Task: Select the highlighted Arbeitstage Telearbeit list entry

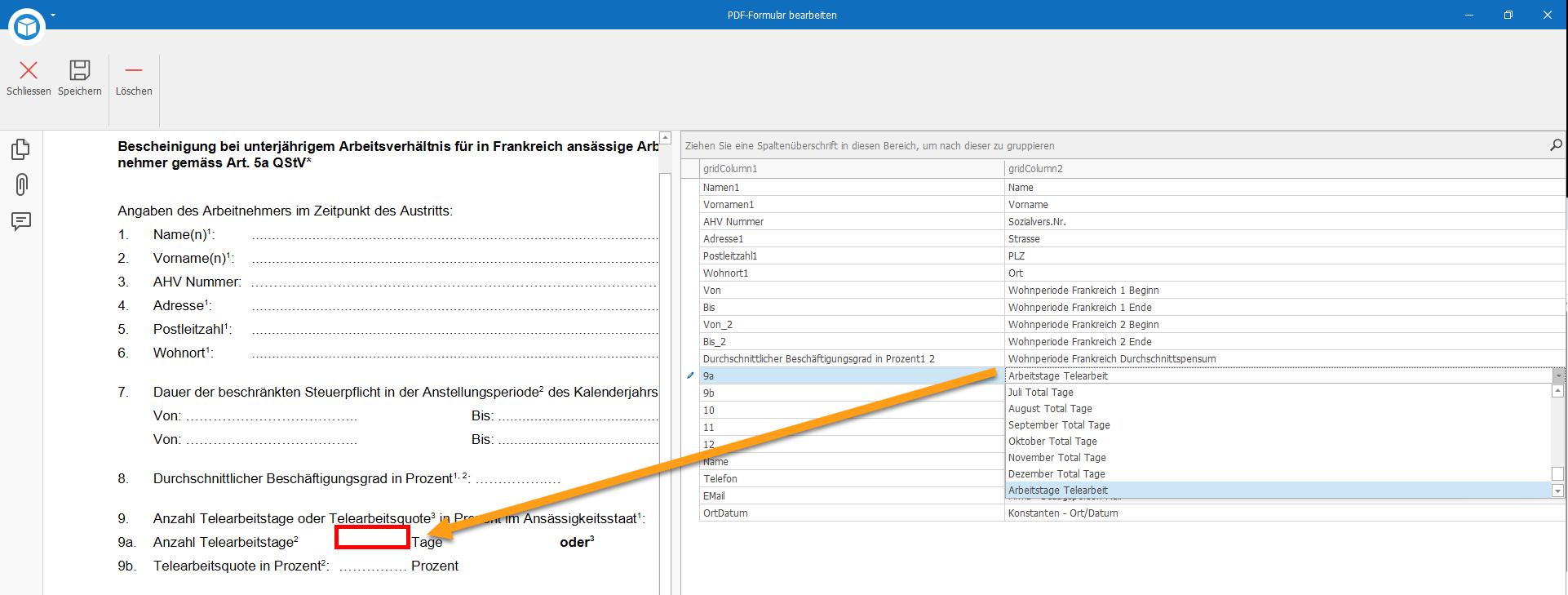Action: tap(1278, 491)
